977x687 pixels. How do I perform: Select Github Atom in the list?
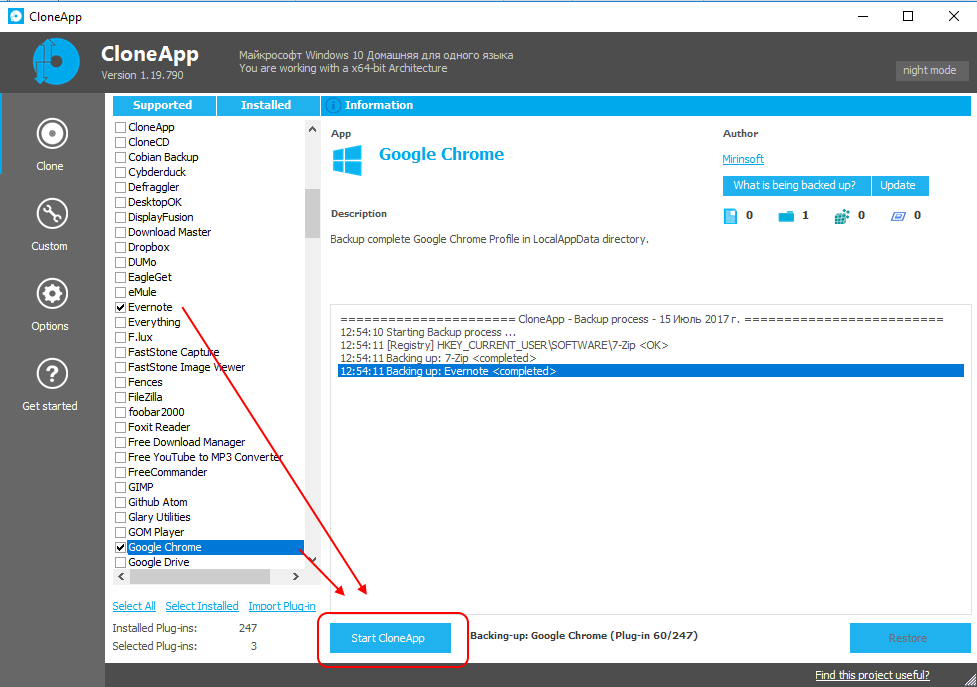tap(158, 502)
